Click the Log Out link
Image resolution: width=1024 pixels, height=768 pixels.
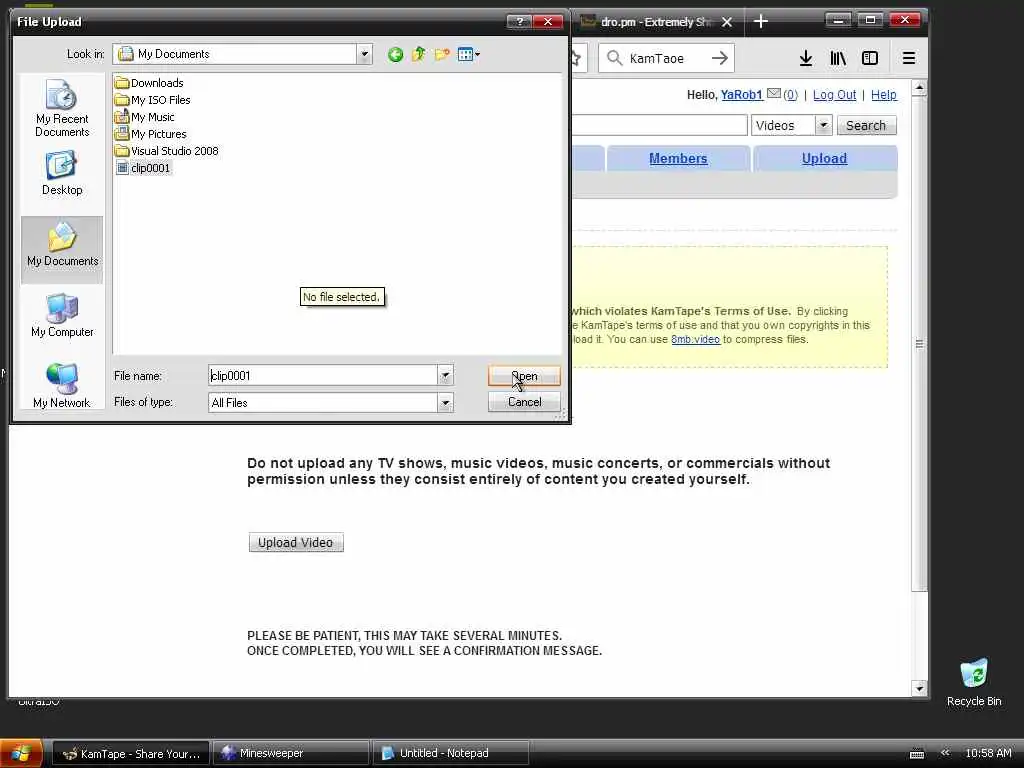point(834,95)
